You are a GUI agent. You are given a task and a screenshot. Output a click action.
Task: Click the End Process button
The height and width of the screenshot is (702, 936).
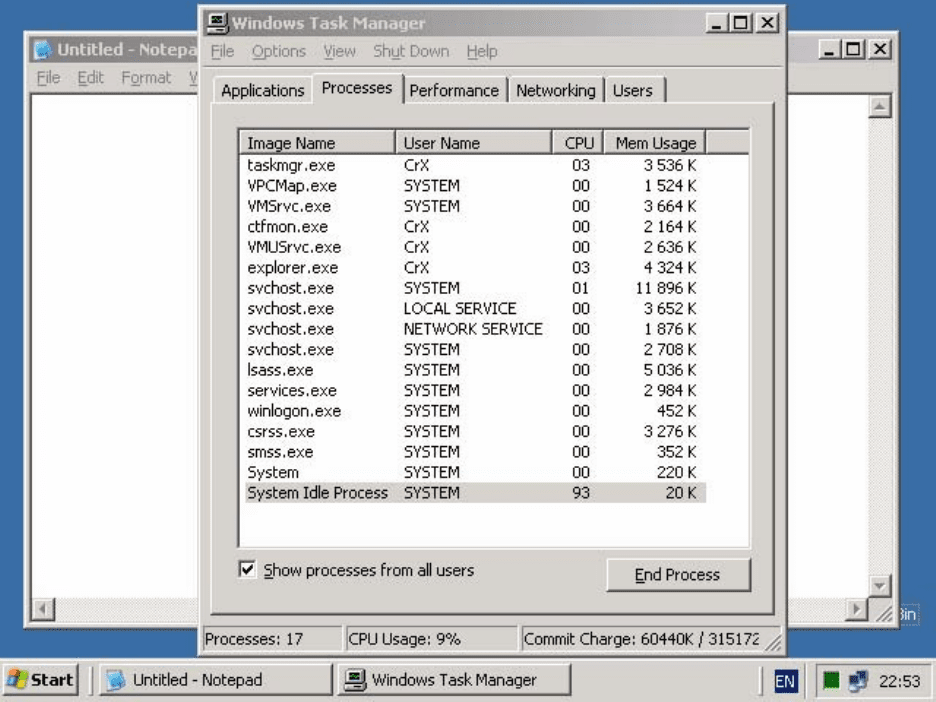point(678,574)
